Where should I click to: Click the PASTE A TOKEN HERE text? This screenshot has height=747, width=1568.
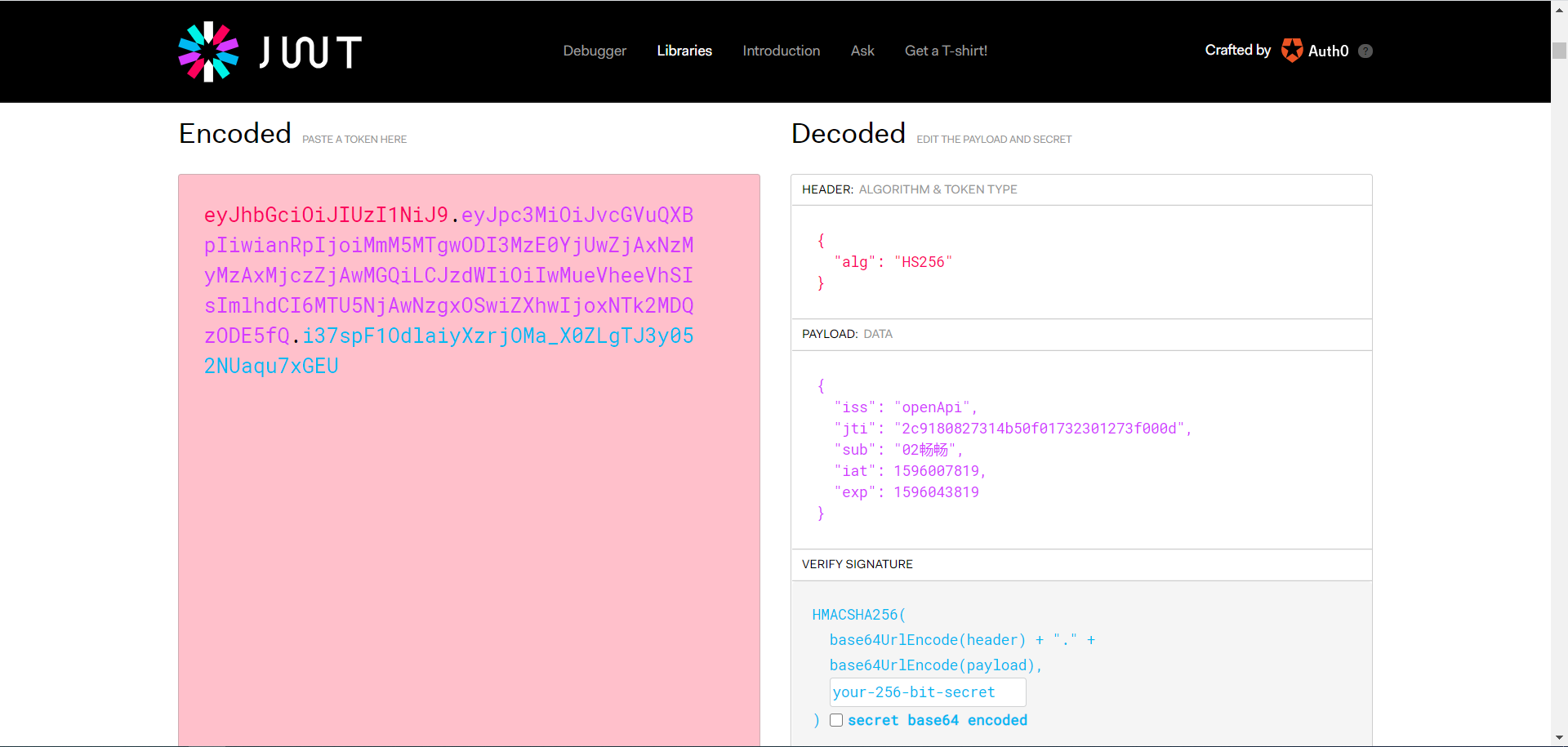coord(354,140)
